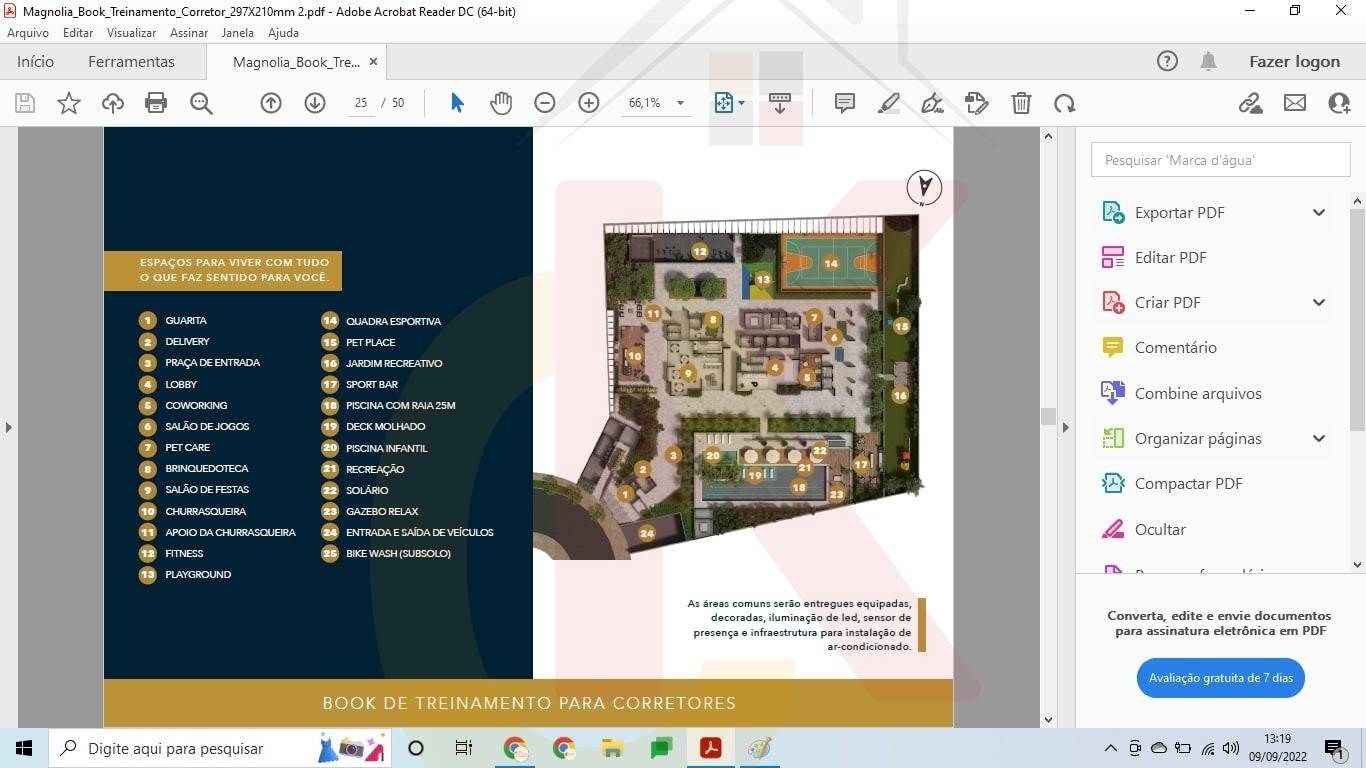Screen dimensions: 1366x768
Task: Select the highlight text pen tool
Action: coord(889,103)
